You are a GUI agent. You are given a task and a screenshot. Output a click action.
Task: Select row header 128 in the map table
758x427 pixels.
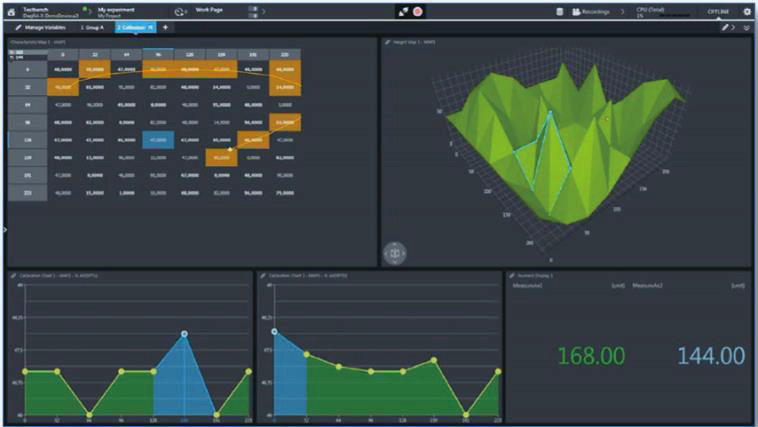pyautogui.click(x=28, y=140)
